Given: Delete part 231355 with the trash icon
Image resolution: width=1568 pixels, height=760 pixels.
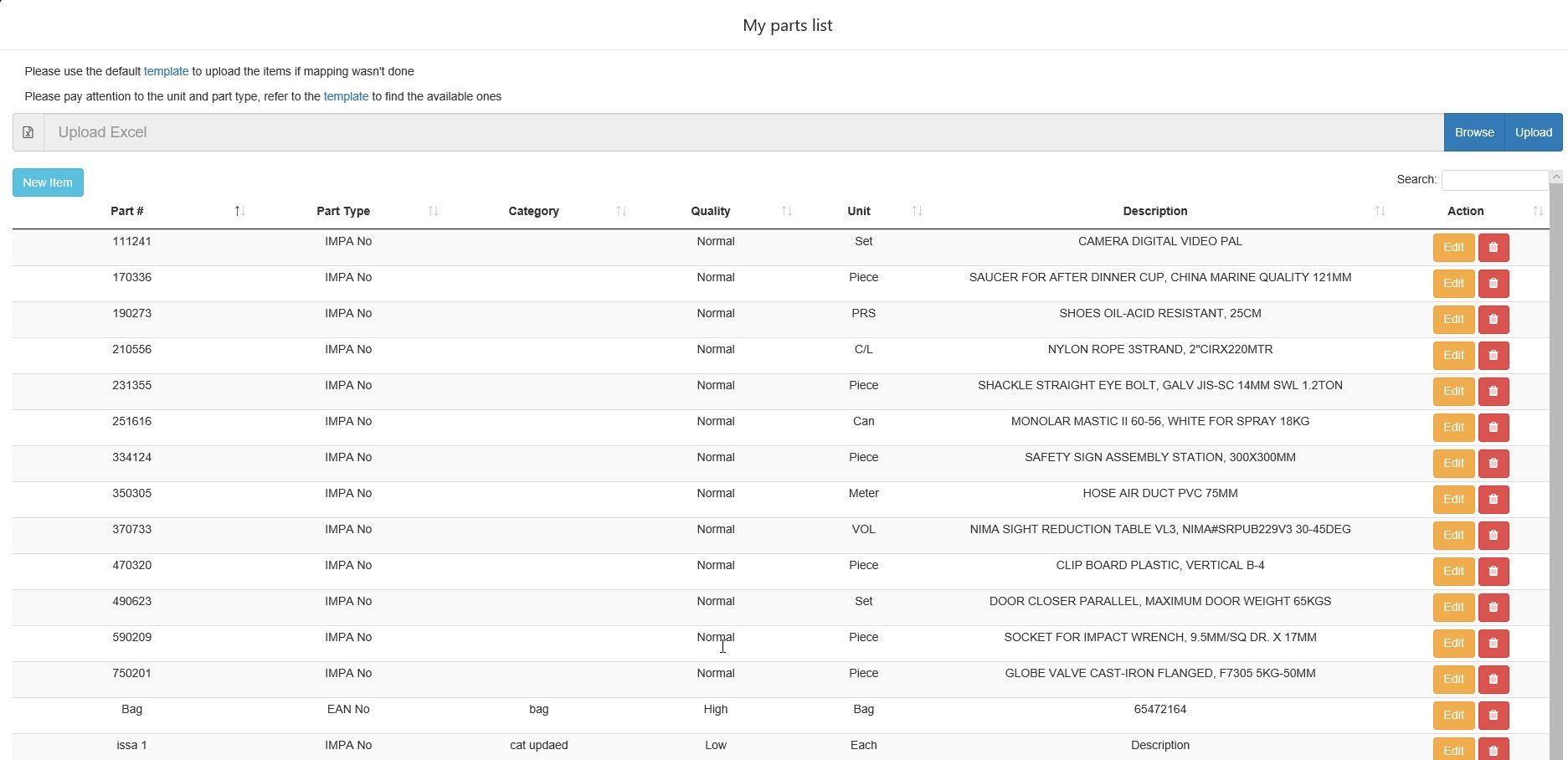Looking at the screenshot, I should pos(1493,392).
